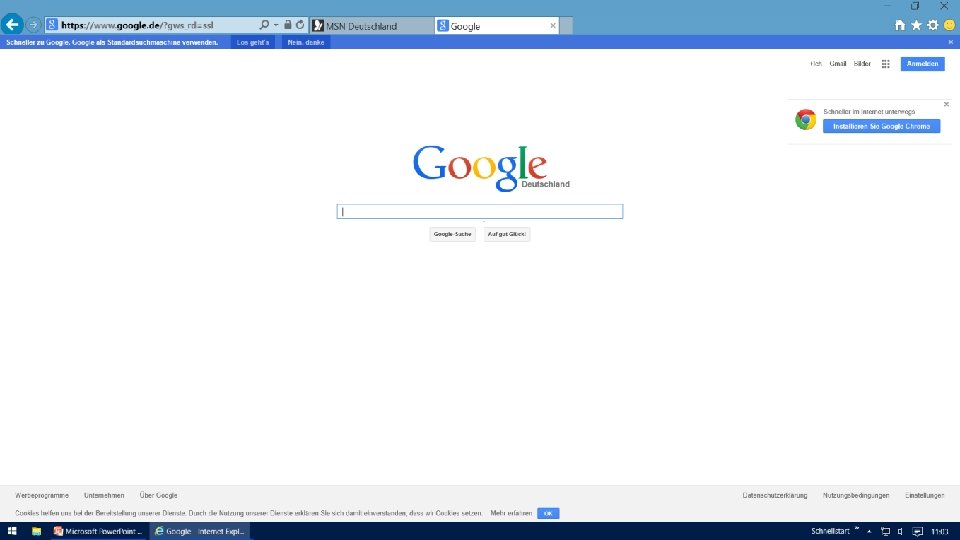Reload the page with the refresh icon
The image size is (960, 540).
tap(300, 25)
